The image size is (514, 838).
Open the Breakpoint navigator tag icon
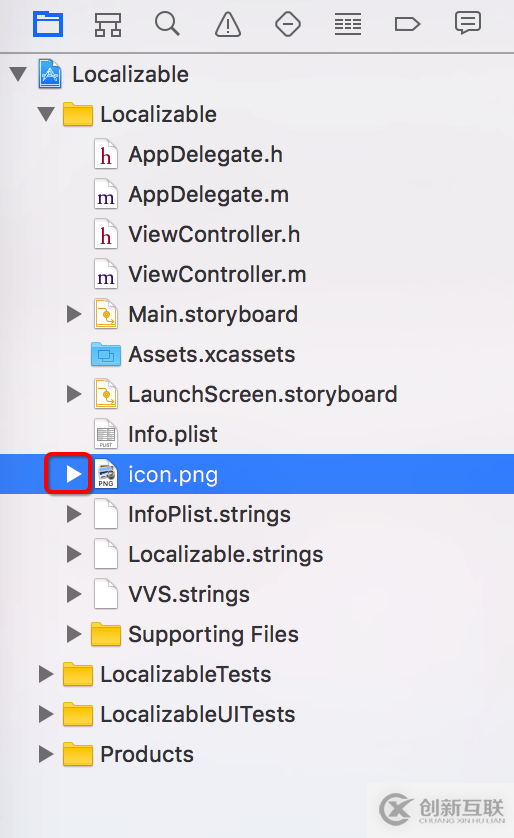coord(407,24)
